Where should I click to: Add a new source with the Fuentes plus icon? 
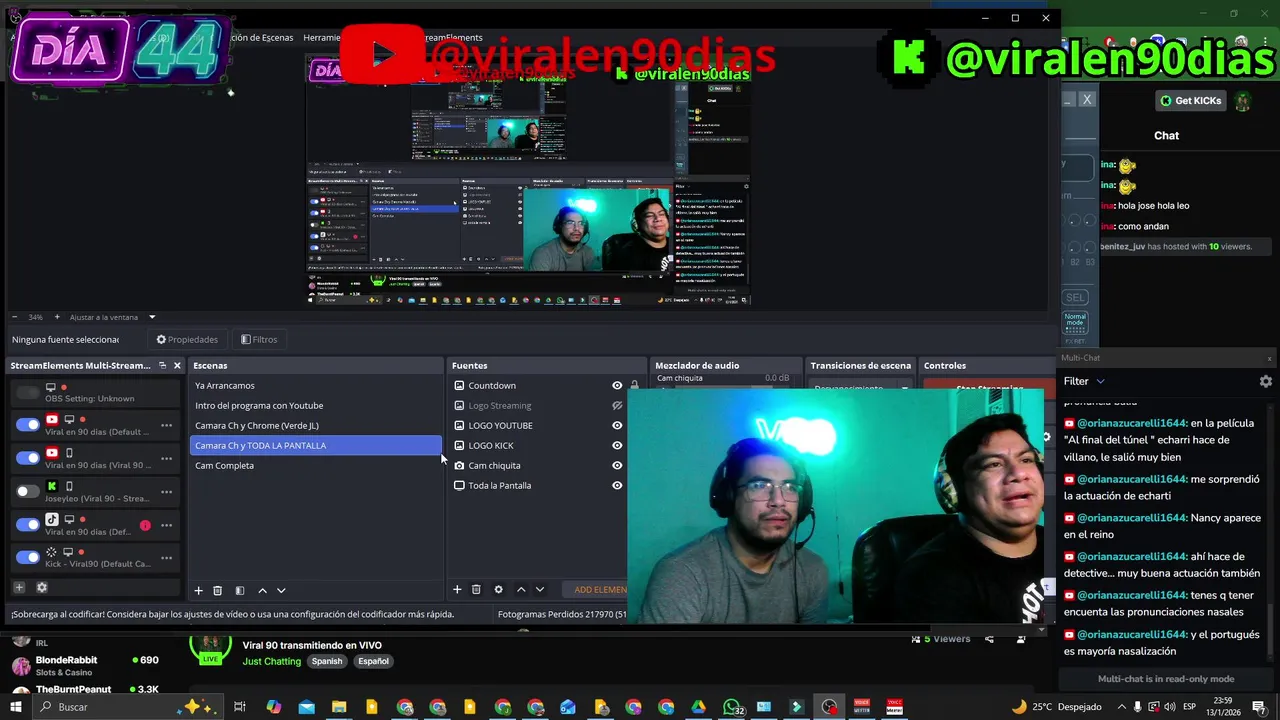[x=457, y=590]
